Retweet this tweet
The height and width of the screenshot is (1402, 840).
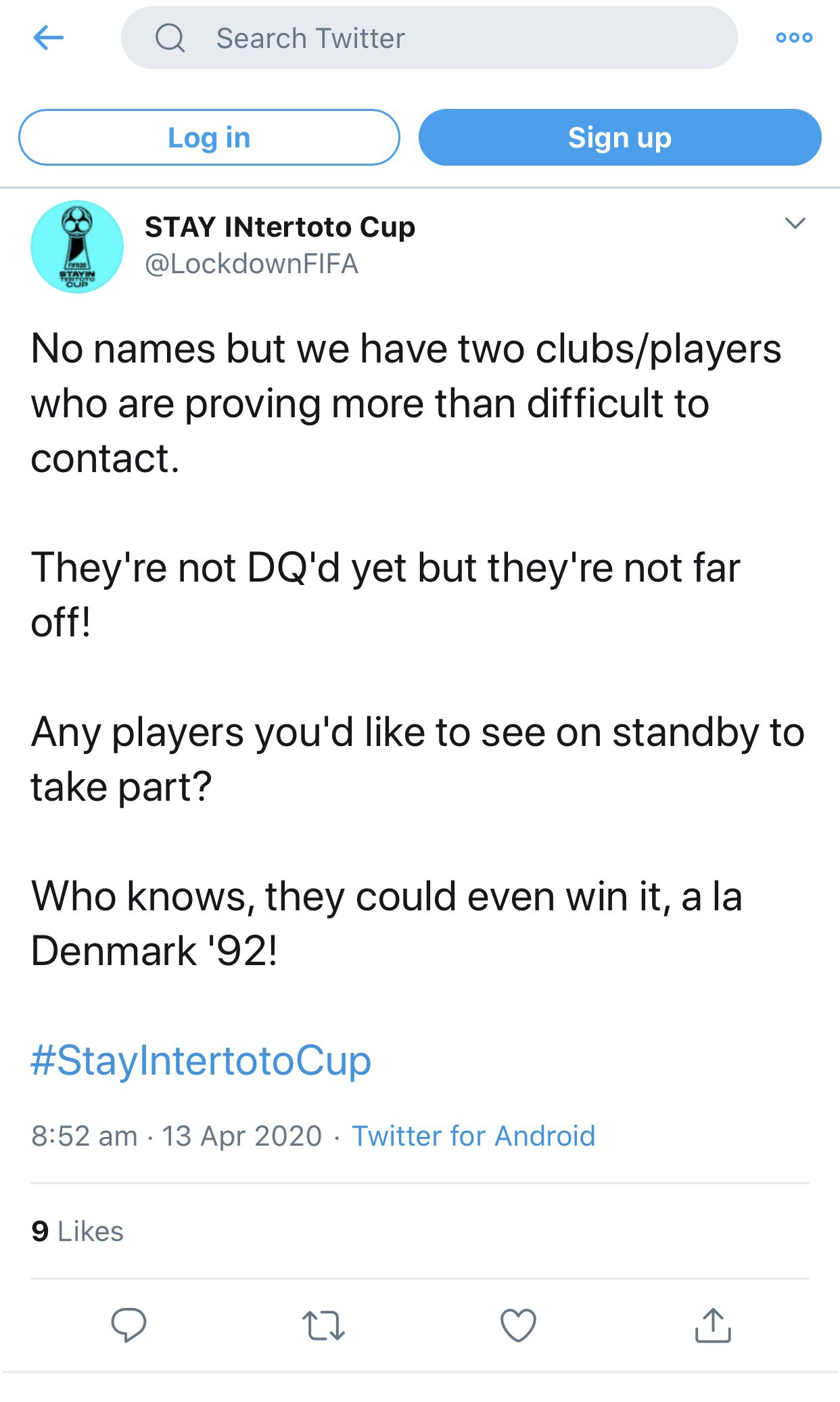pos(323,1325)
